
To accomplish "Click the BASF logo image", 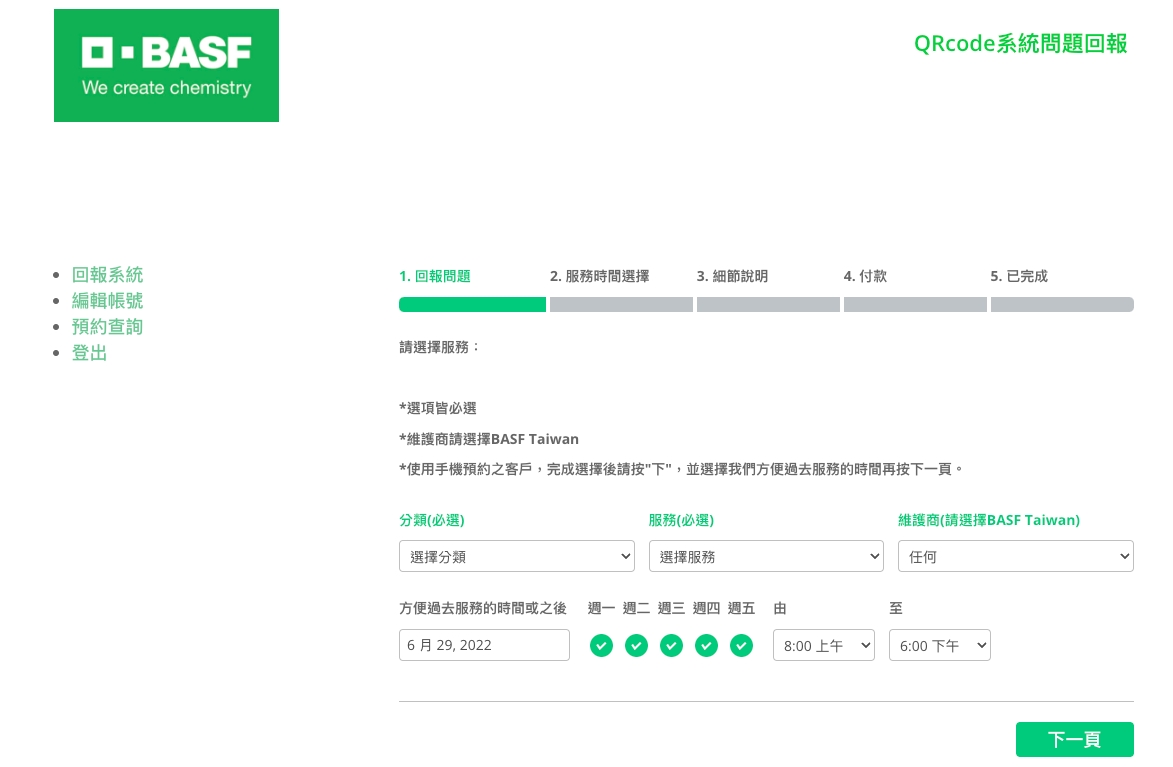I will point(166,66).
